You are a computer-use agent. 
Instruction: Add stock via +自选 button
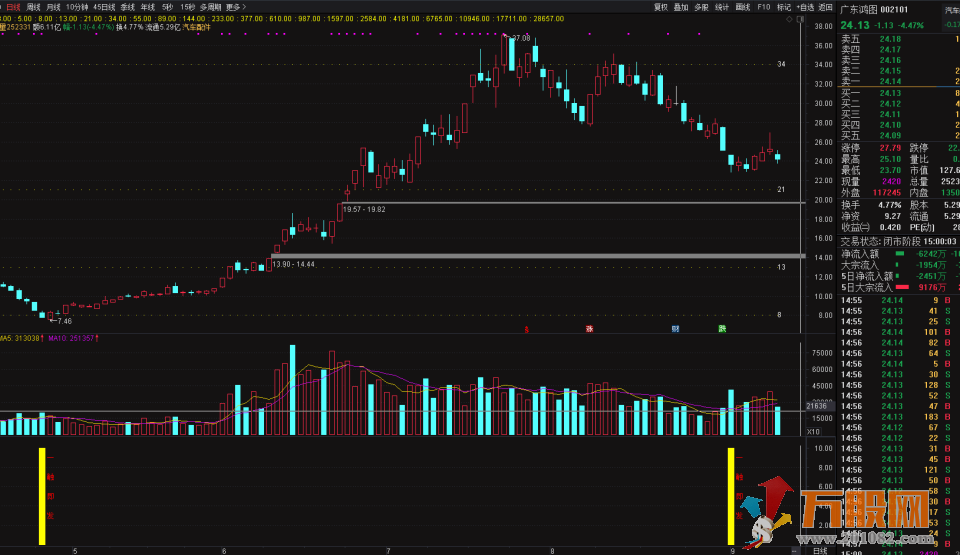tap(805, 7)
